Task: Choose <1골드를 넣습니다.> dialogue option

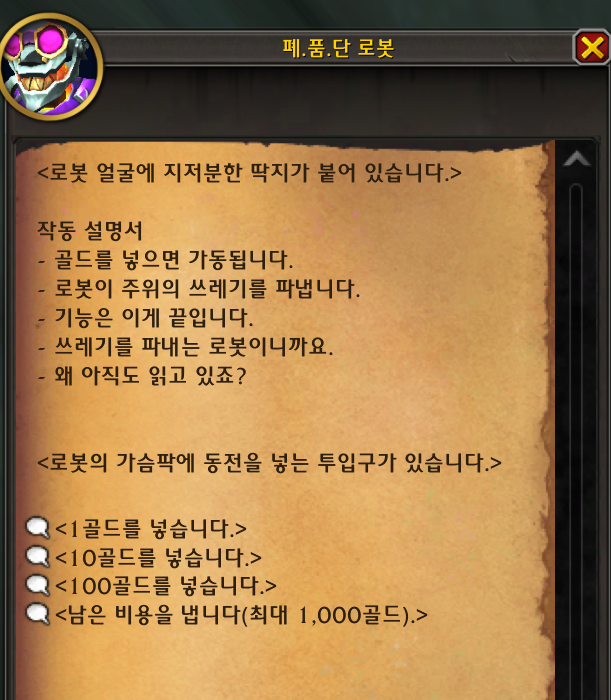Action: (x=150, y=529)
